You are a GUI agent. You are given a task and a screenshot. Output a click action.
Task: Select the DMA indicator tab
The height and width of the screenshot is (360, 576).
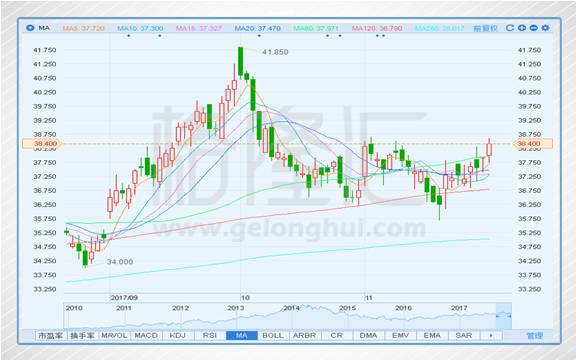coord(368,335)
